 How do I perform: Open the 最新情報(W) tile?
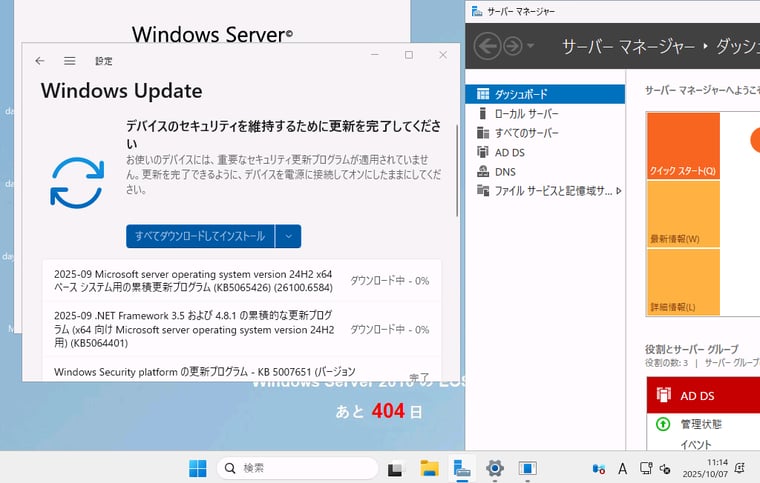[683, 214]
